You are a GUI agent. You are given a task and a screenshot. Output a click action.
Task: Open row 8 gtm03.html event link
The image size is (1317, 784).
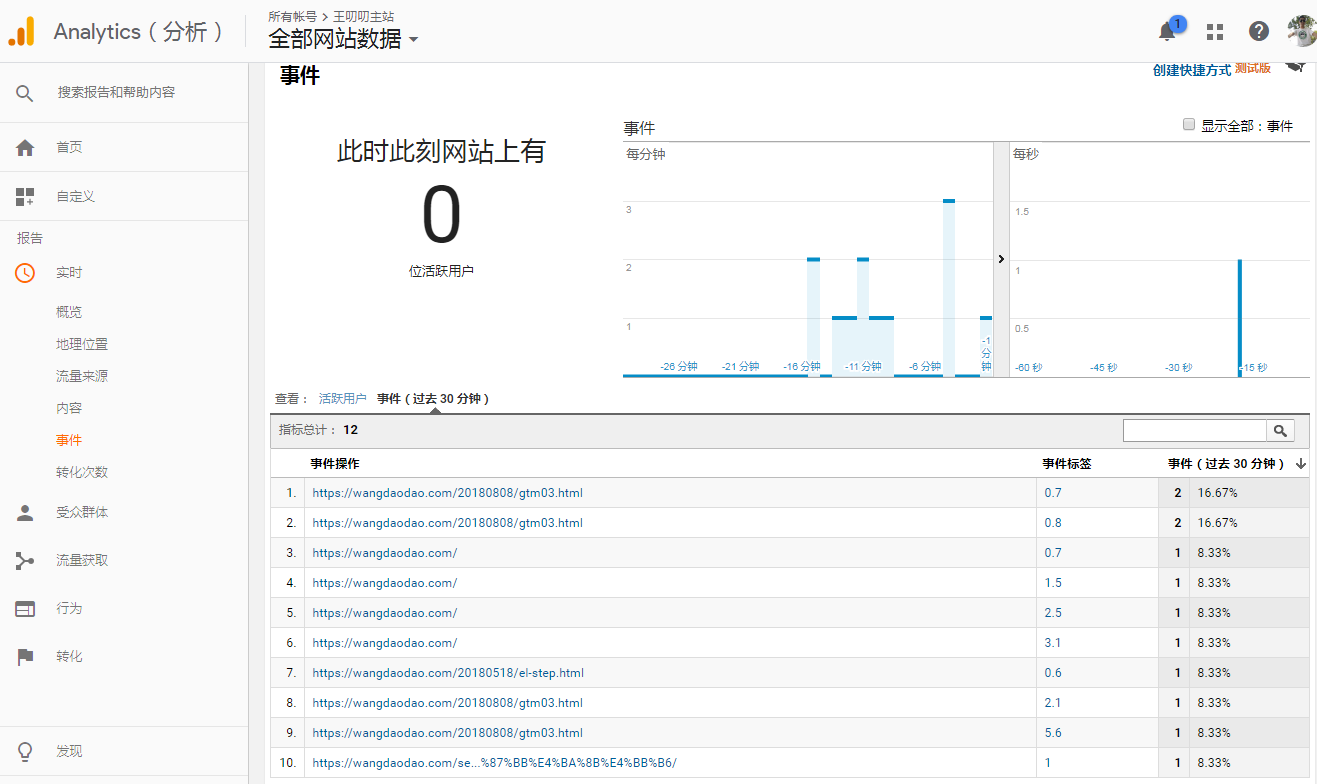(x=447, y=703)
